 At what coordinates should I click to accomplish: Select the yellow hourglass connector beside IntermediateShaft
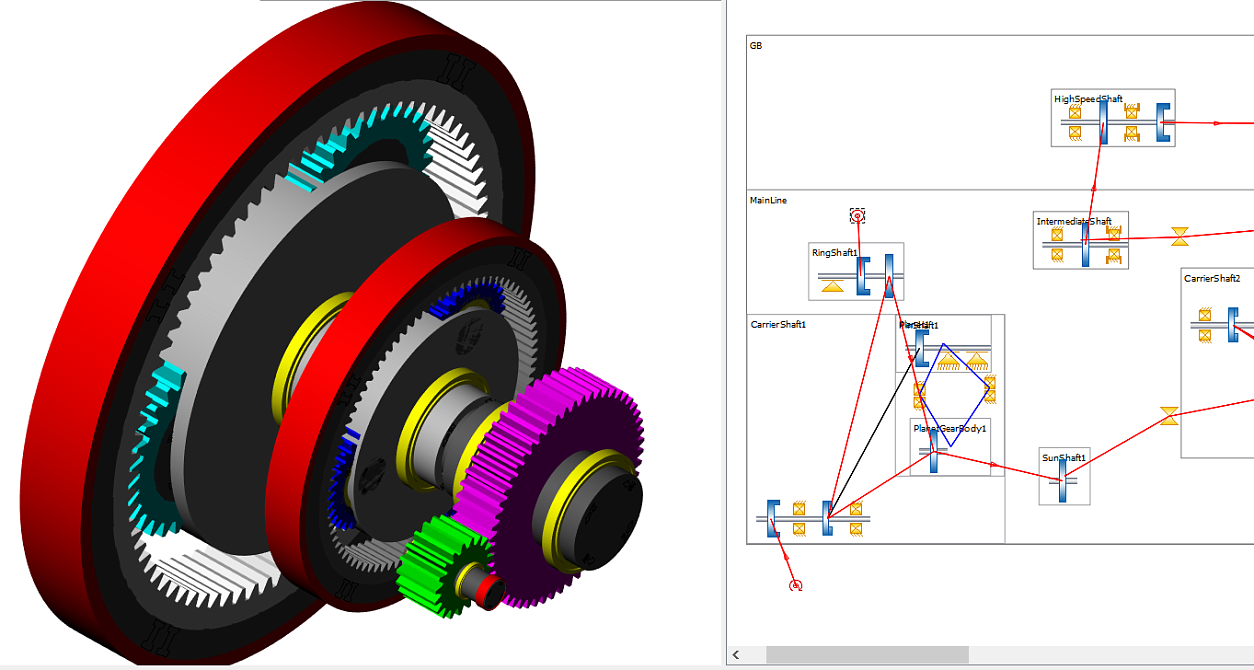point(1180,236)
